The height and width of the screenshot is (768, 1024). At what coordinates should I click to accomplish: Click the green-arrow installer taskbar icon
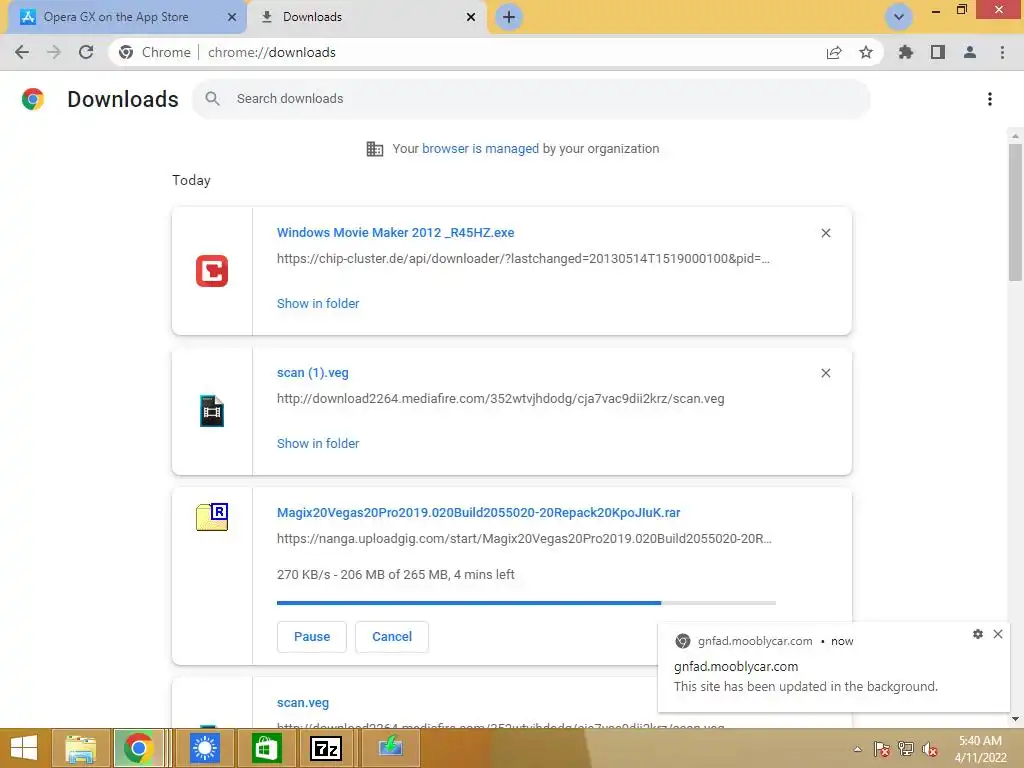tap(391, 748)
